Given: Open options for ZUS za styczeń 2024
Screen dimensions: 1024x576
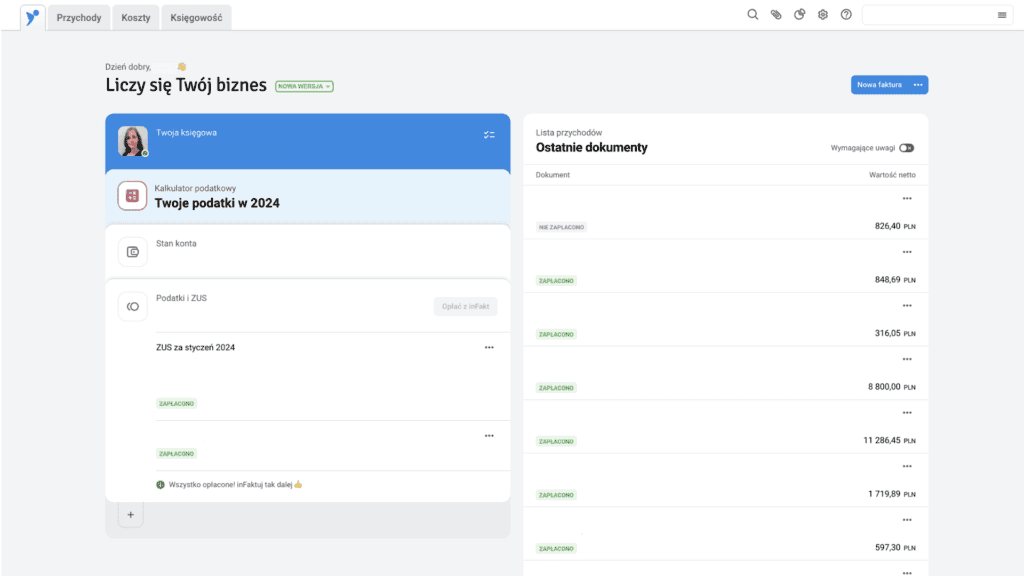Looking at the screenshot, I should click(489, 347).
